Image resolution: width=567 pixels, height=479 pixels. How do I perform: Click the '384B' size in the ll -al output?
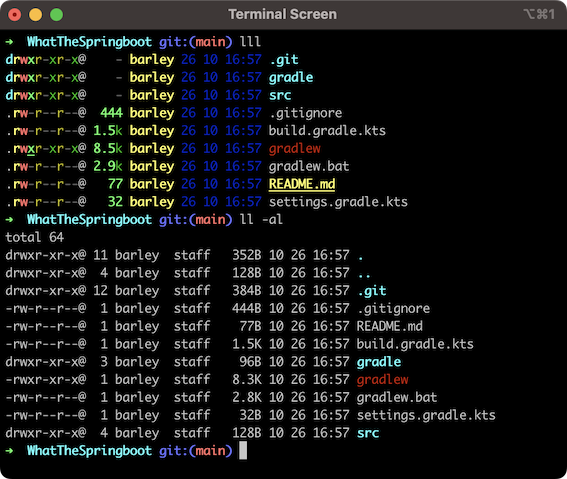tap(247, 290)
